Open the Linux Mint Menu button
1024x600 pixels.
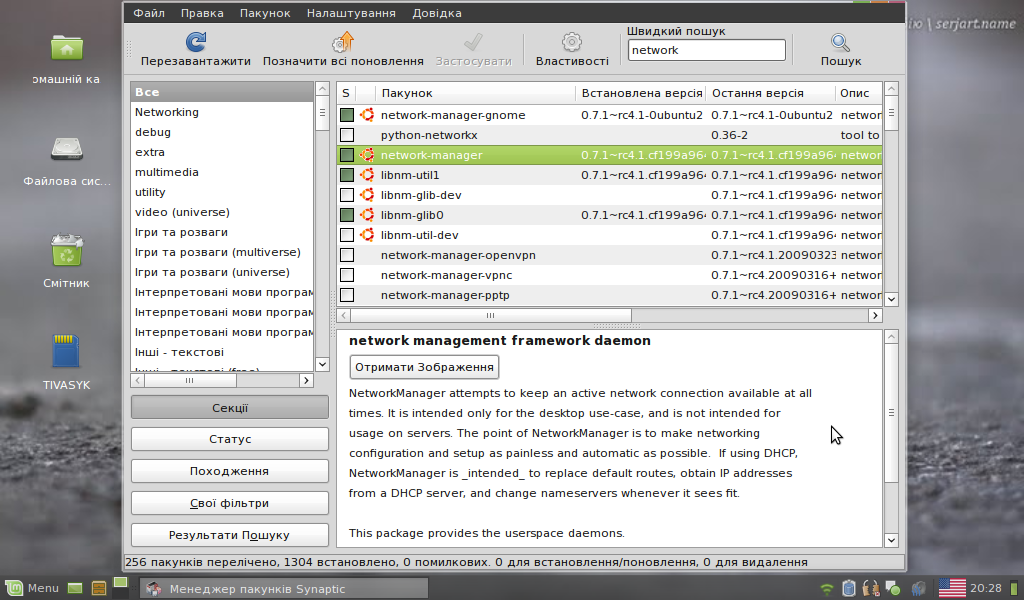click(33, 588)
